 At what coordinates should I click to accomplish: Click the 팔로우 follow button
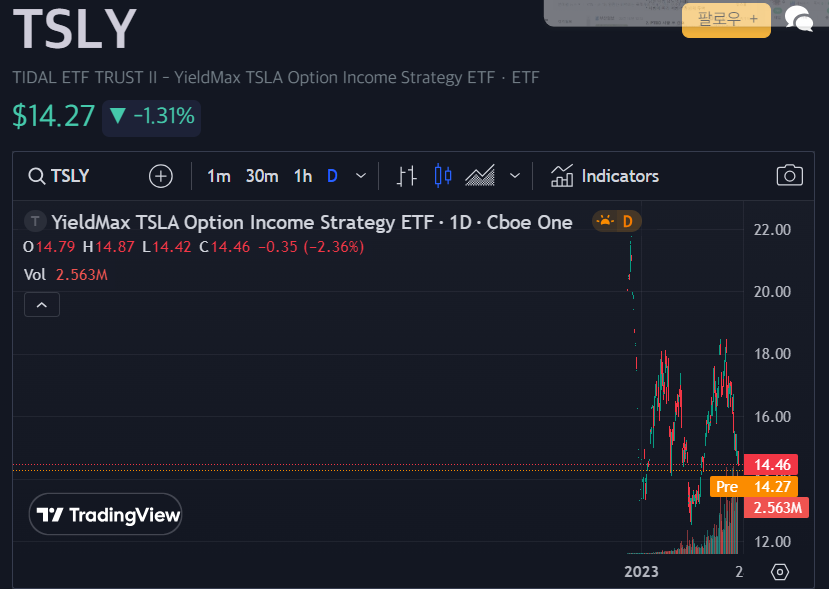(x=726, y=20)
